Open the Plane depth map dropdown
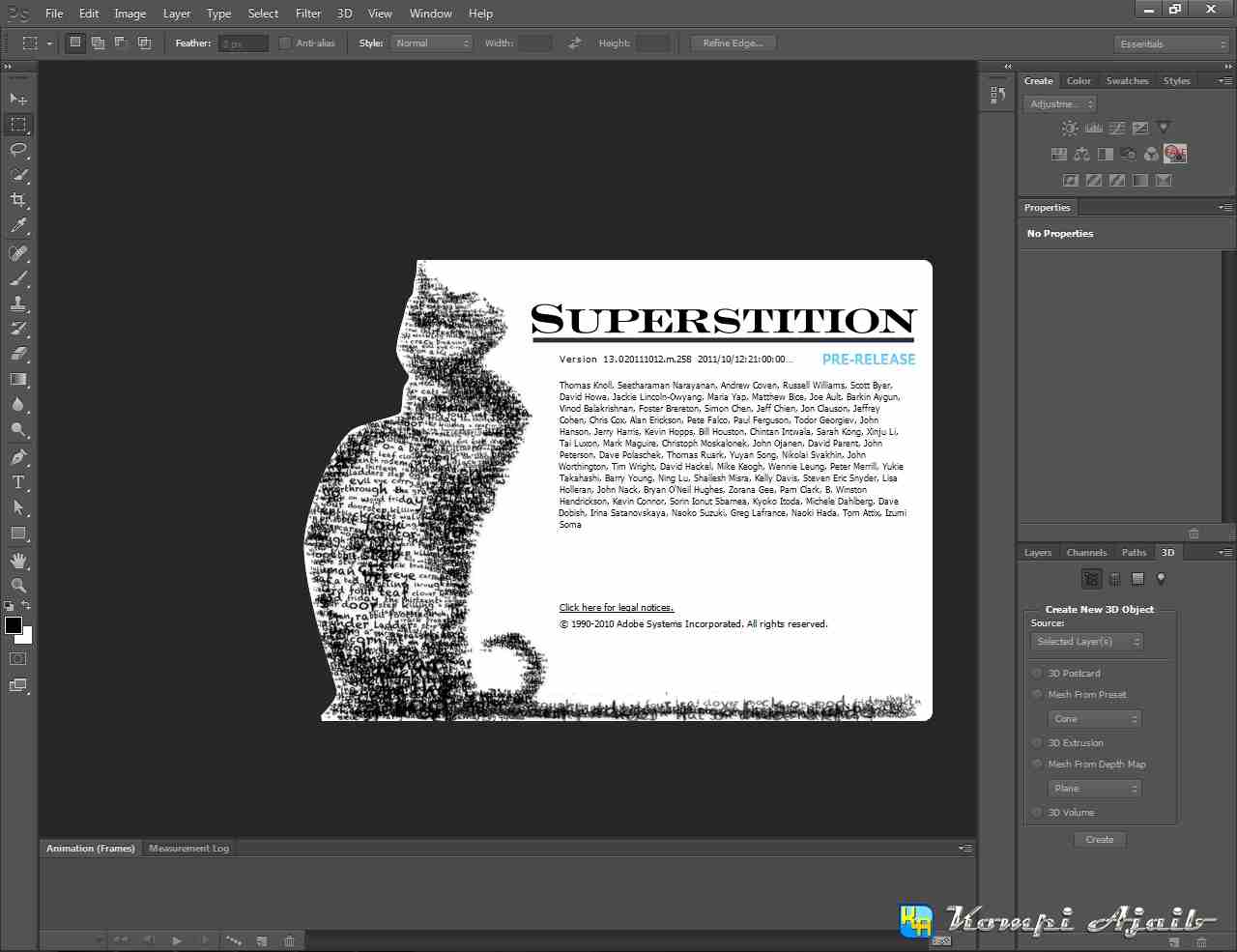 (x=1095, y=789)
